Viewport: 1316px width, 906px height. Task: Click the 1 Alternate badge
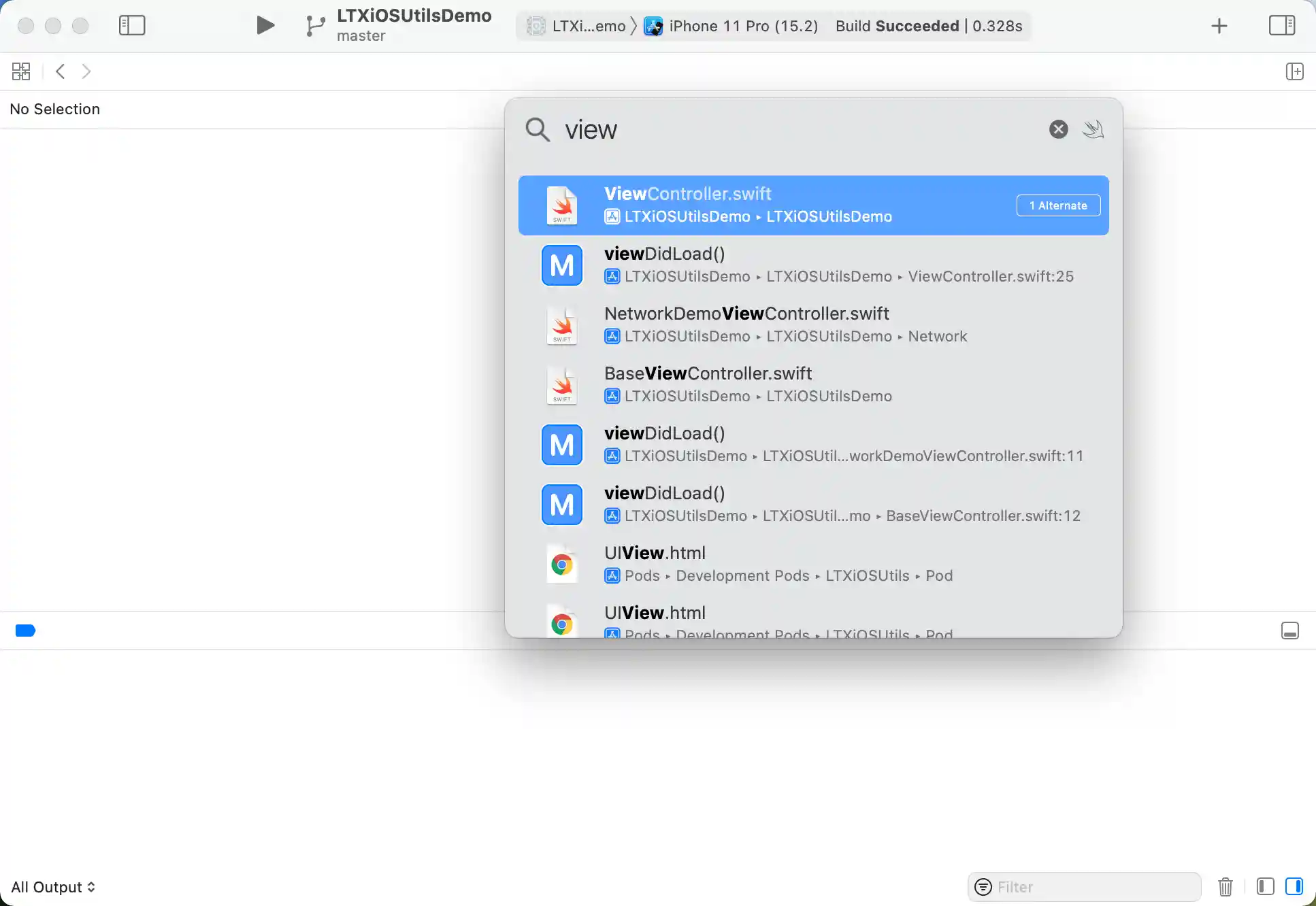point(1058,205)
